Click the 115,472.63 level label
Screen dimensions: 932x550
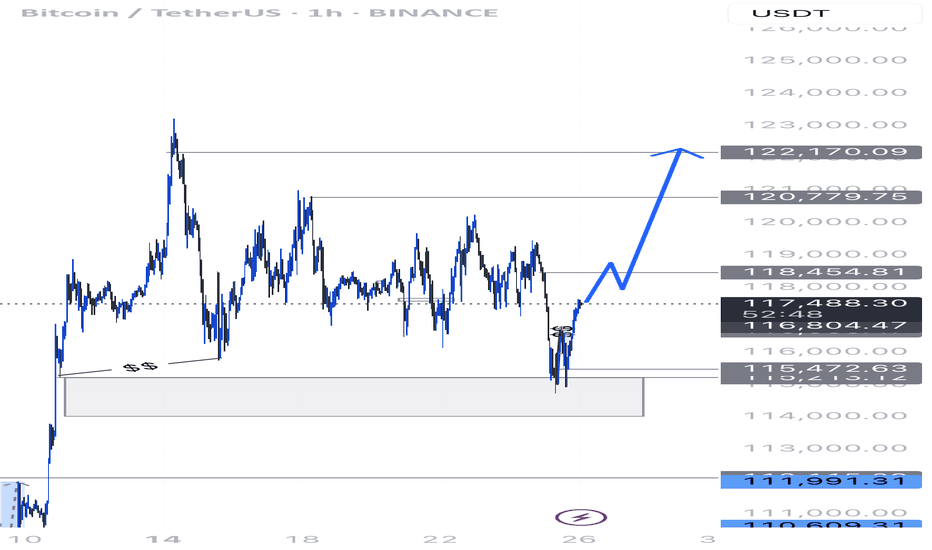click(814, 370)
